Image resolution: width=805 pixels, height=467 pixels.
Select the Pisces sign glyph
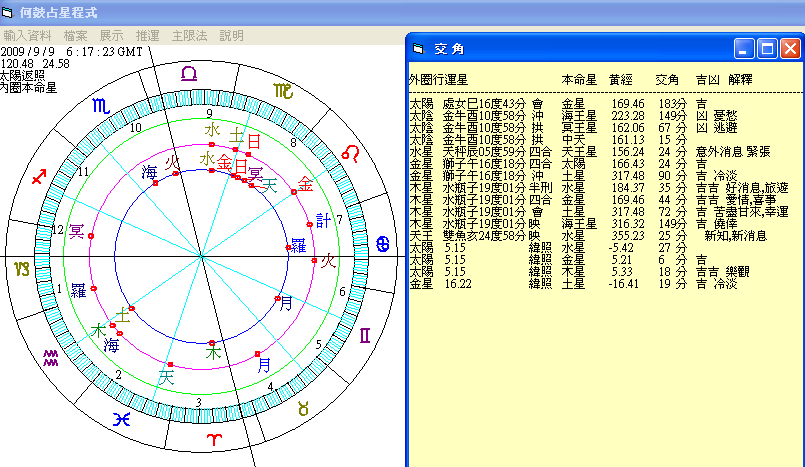[x=121, y=419]
